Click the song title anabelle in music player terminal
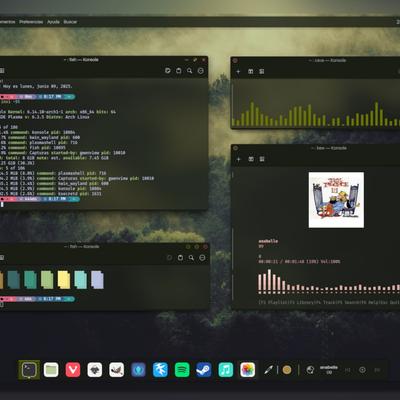 (268, 241)
